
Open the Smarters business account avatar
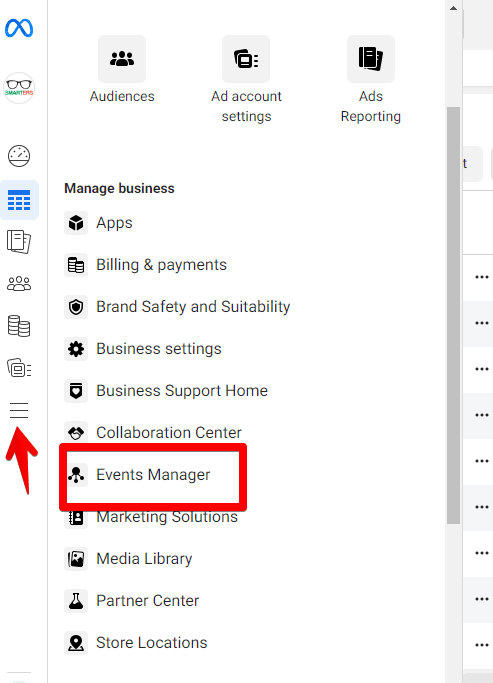pyautogui.click(x=19, y=88)
